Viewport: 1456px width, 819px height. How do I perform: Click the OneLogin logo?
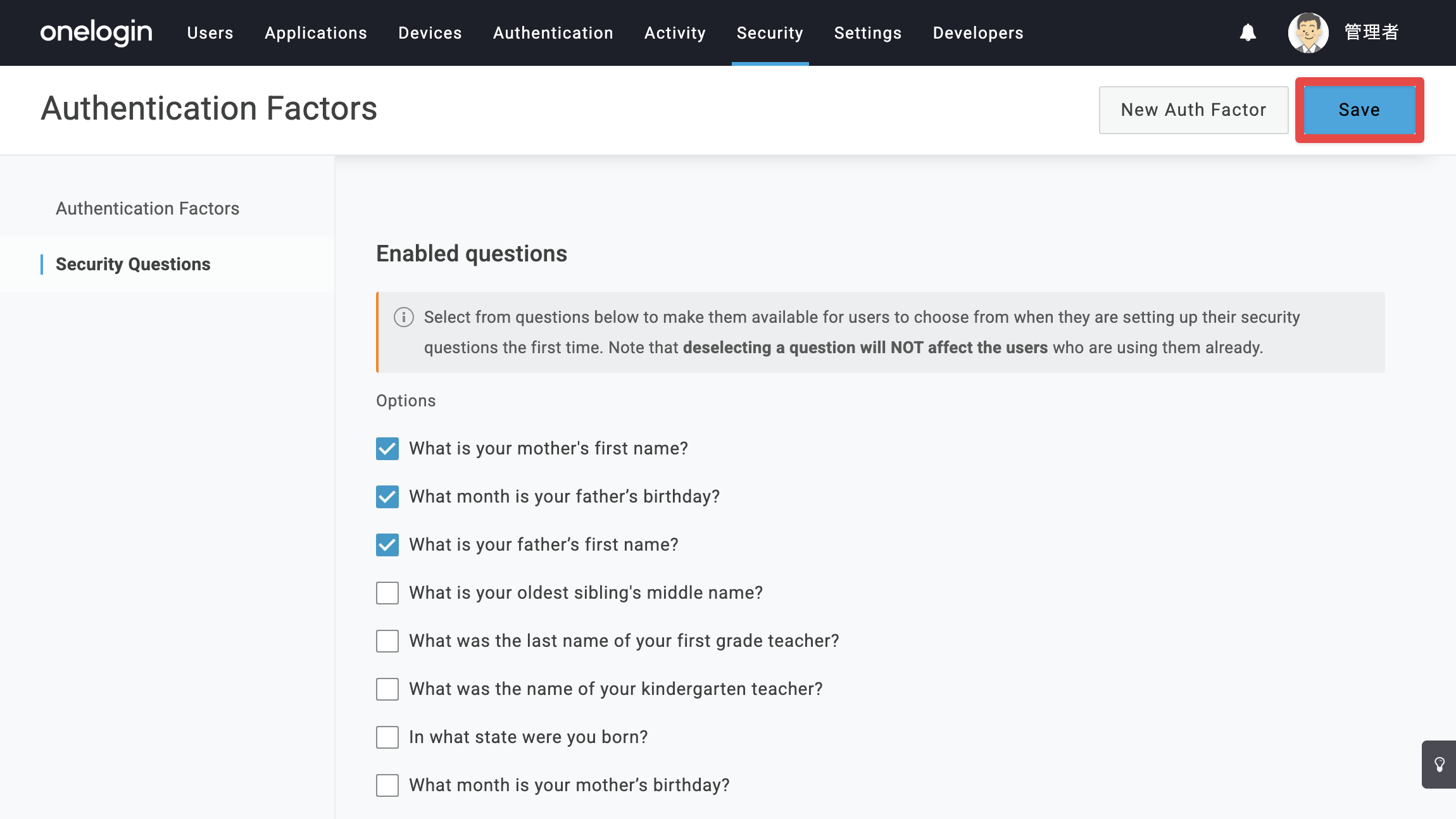point(96,33)
